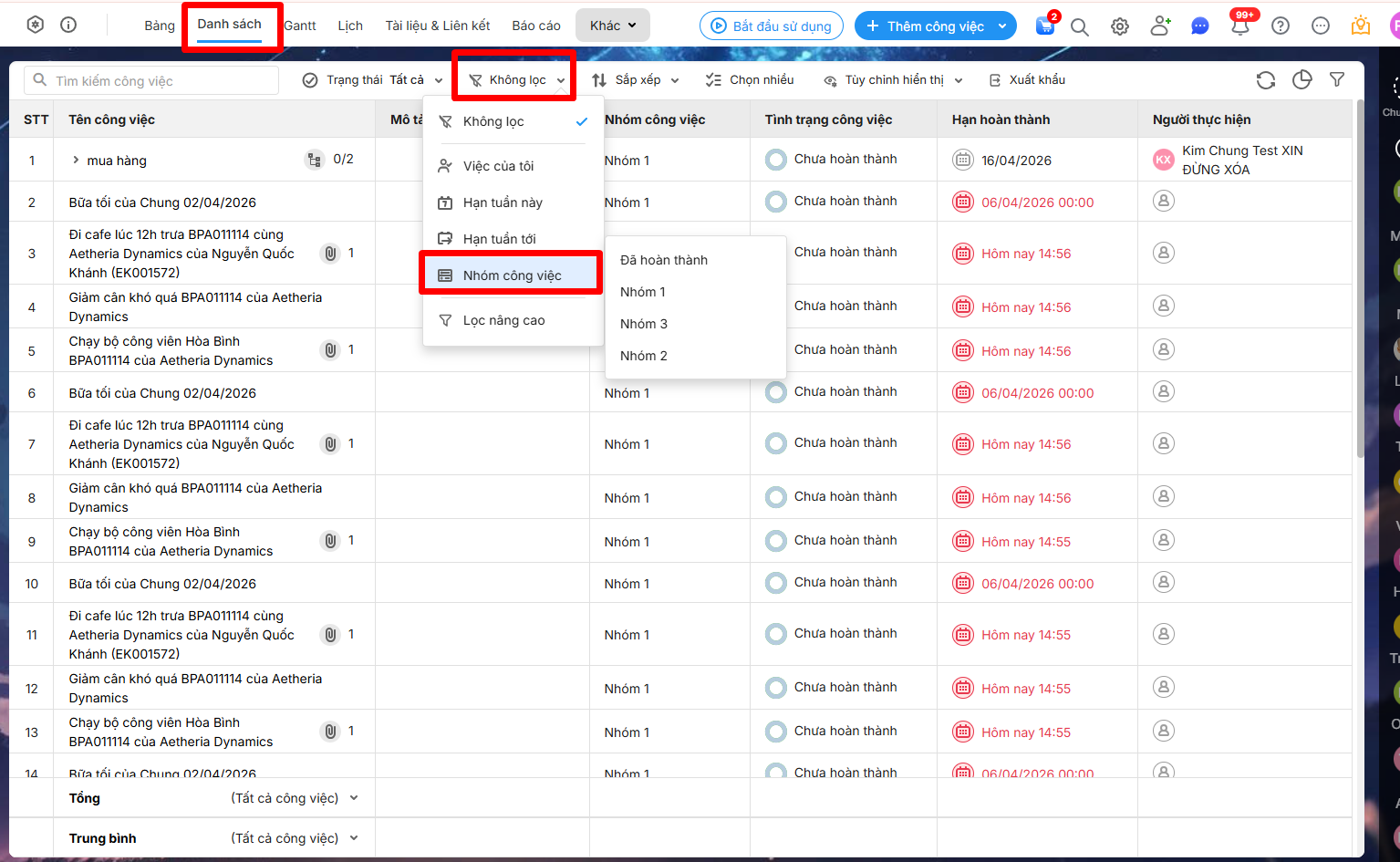Screen dimensions: 1400x862
Task: Open the arrow beside Thêm công việc
Action: [x=1002, y=26]
